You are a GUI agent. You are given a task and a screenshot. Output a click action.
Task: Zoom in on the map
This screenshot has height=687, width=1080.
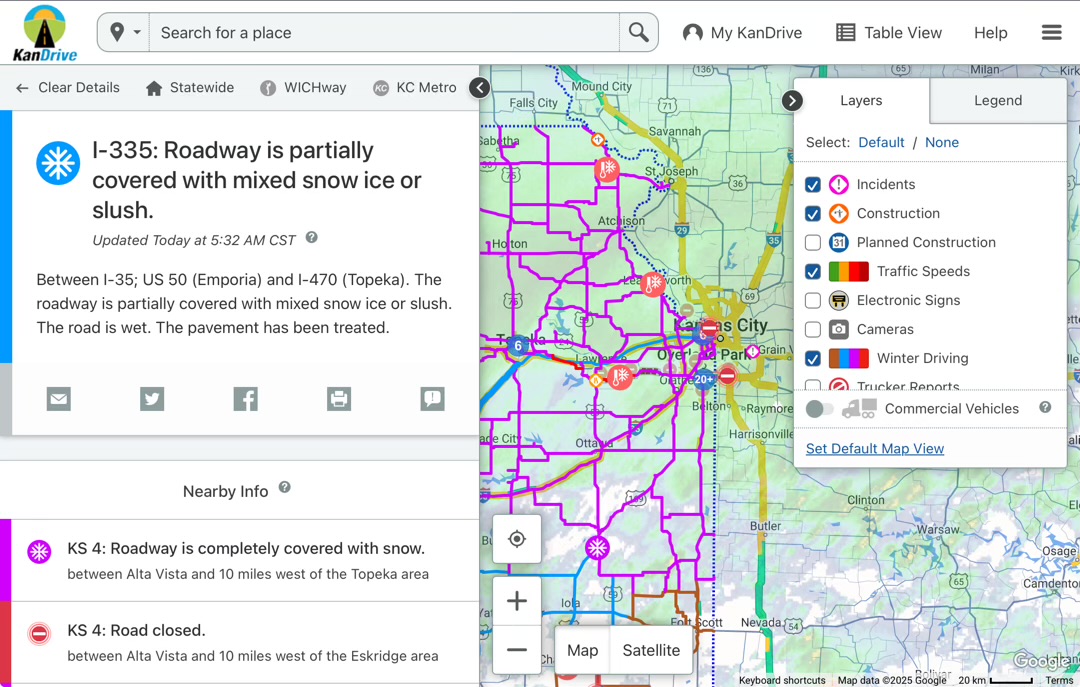(x=517, y=601)
